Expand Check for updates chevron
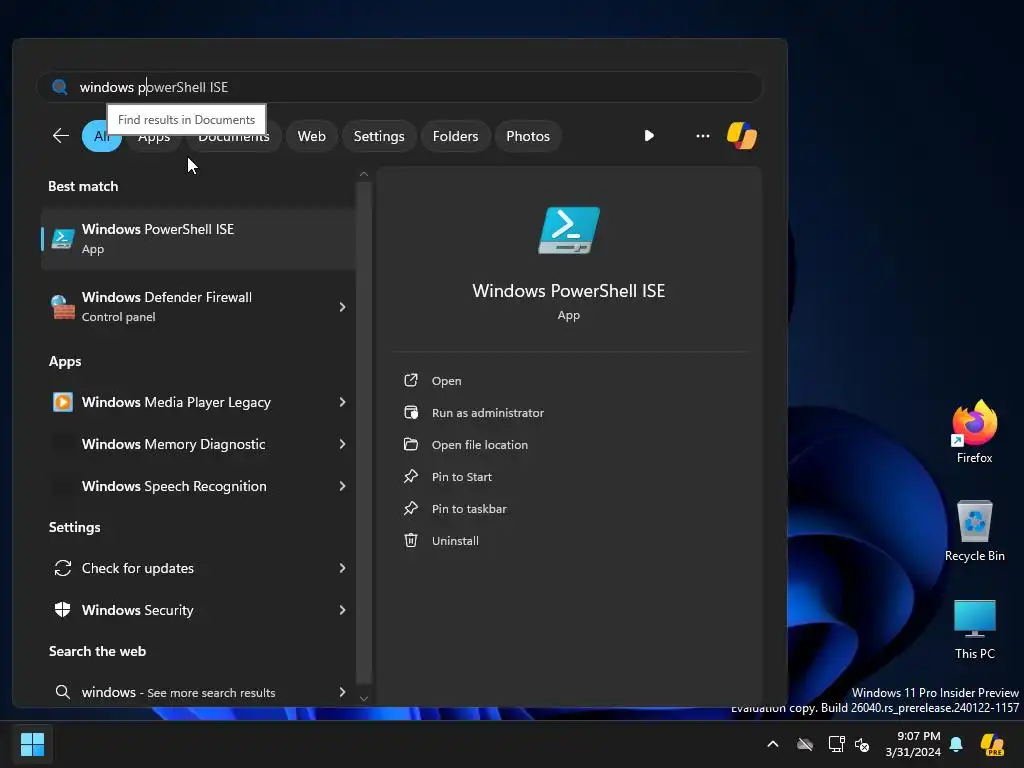Image resolution: width=1024 pixels, height=768 pixels. [x=342, y=568]
